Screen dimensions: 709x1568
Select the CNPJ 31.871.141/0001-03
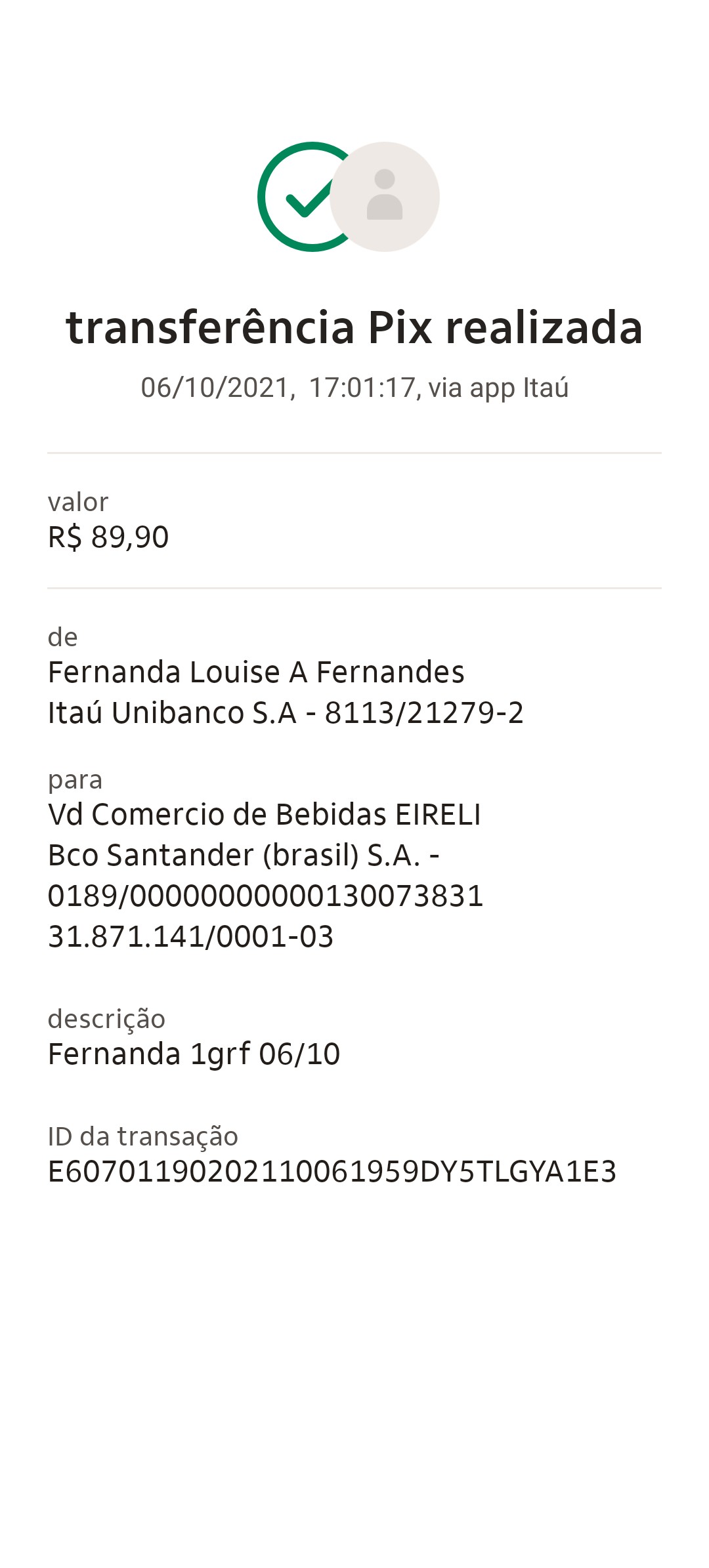pyautogui.click(x=191, y=937)
